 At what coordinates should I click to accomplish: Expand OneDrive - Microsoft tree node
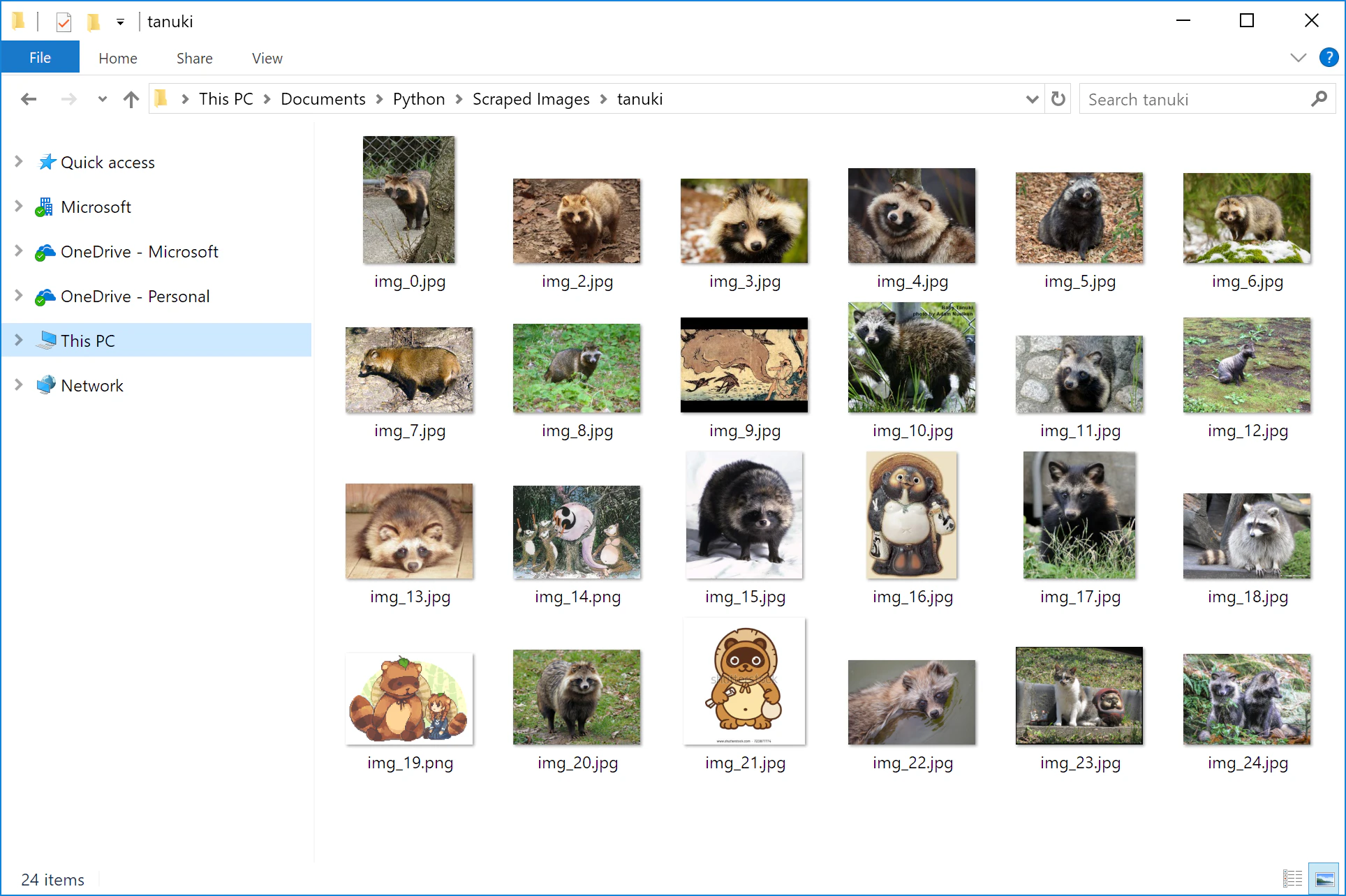tap(19, 251)
